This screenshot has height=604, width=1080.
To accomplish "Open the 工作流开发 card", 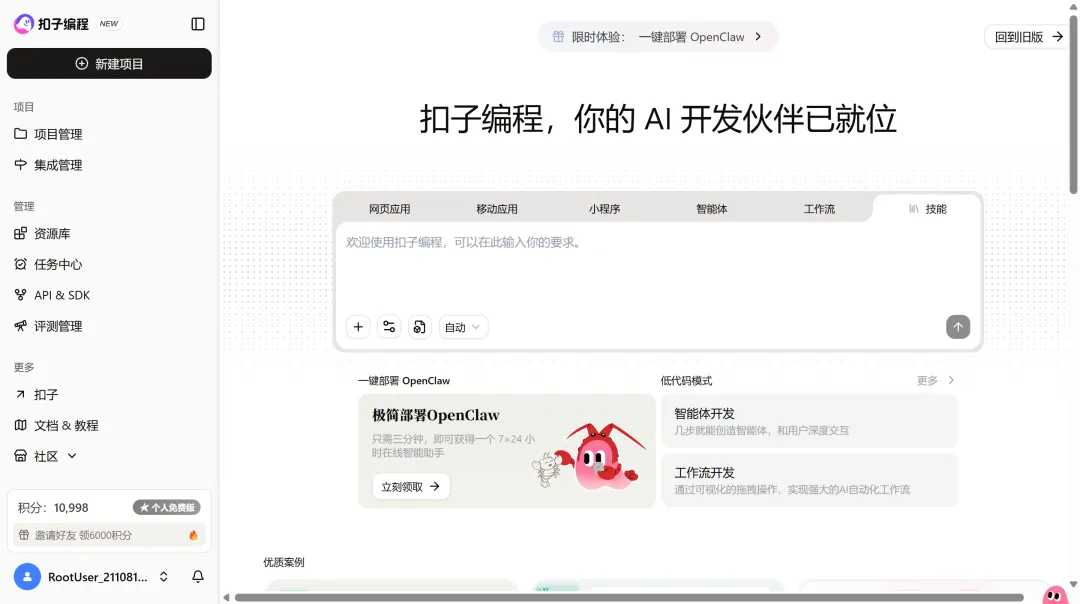I will tap(809, 480).
